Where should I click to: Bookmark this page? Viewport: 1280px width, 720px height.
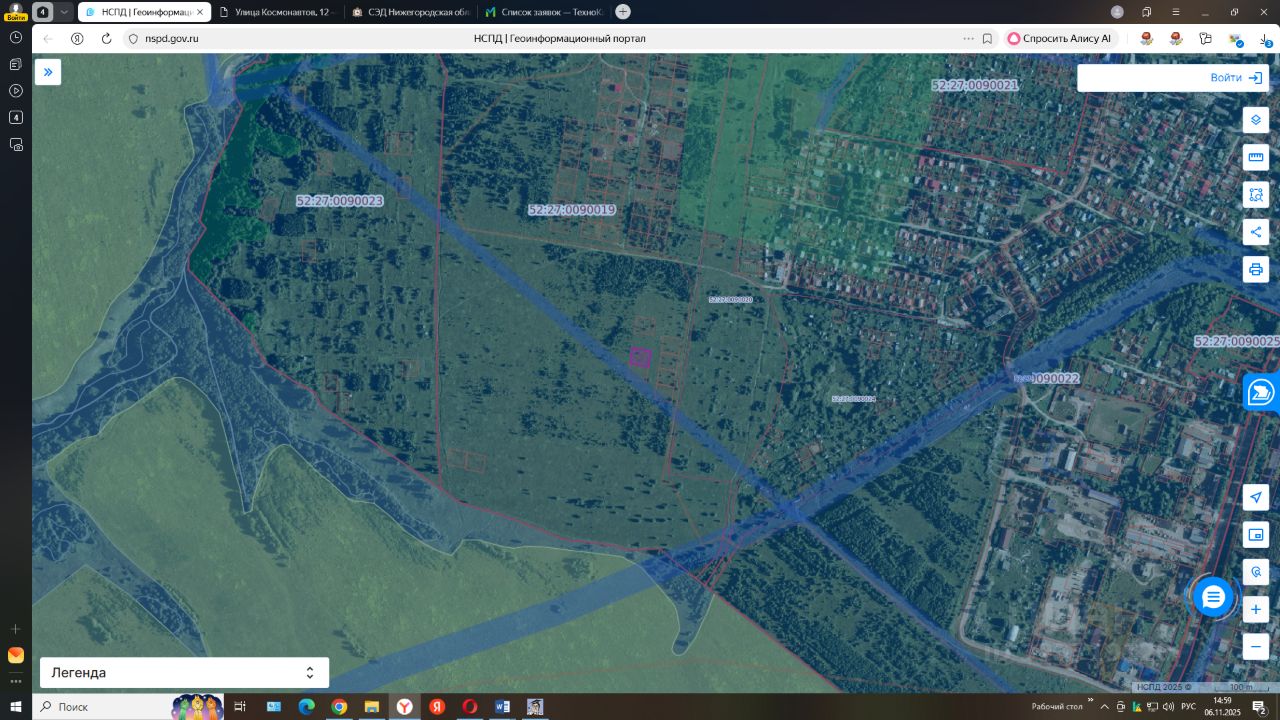click(987, 38)
